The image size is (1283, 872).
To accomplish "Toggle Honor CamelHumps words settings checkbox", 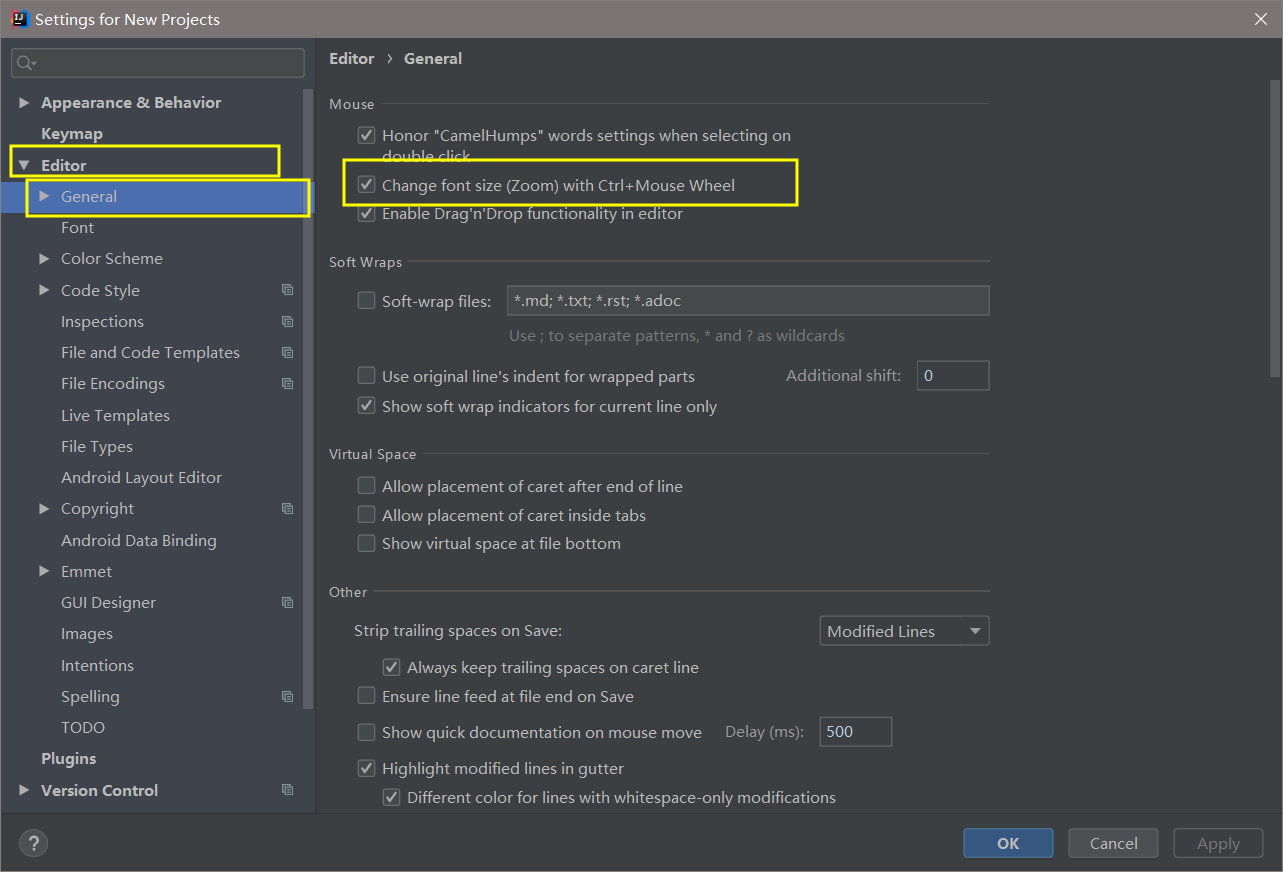I will tap(366, 135).
